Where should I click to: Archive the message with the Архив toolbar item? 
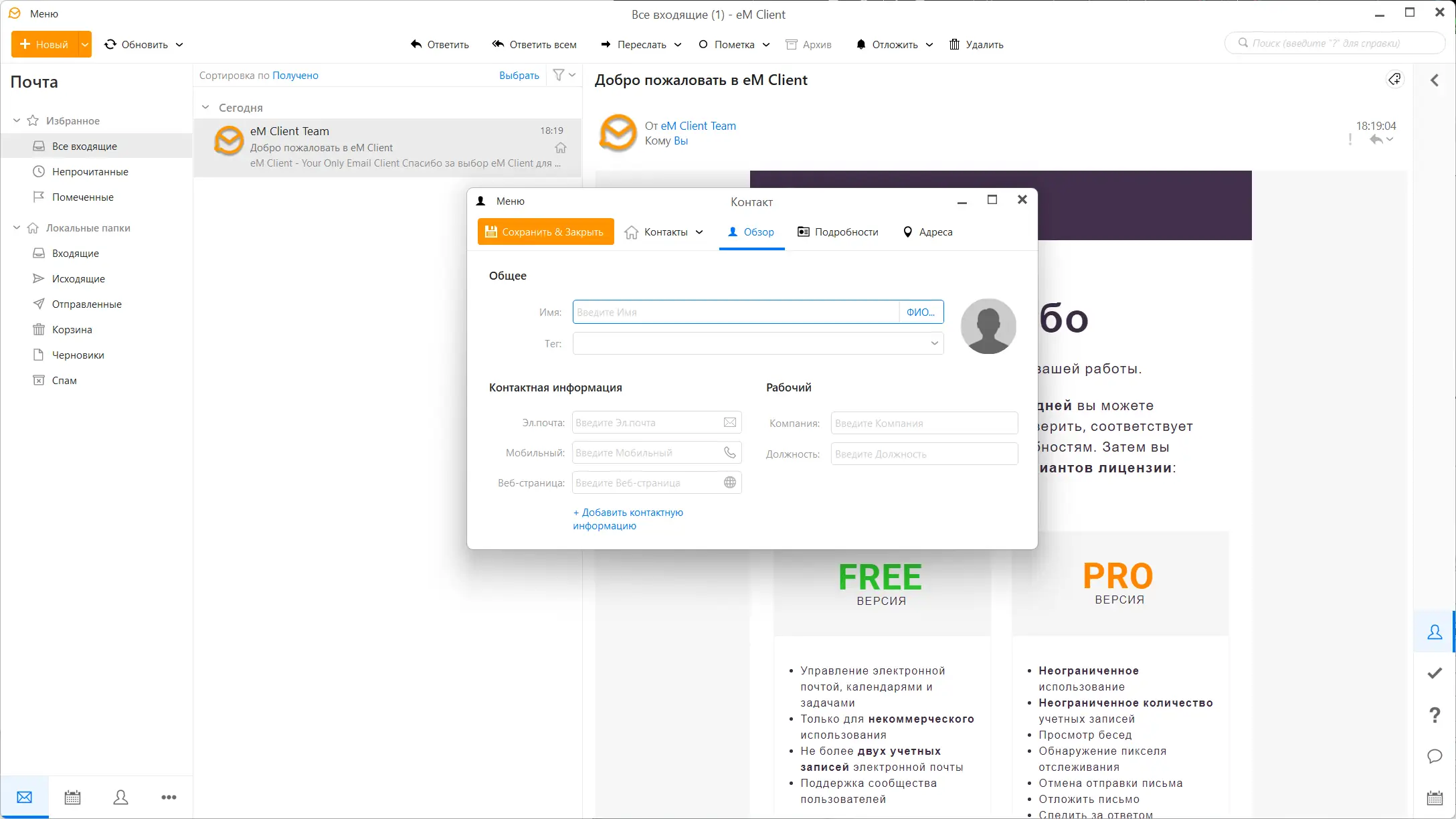pos(808,44)
